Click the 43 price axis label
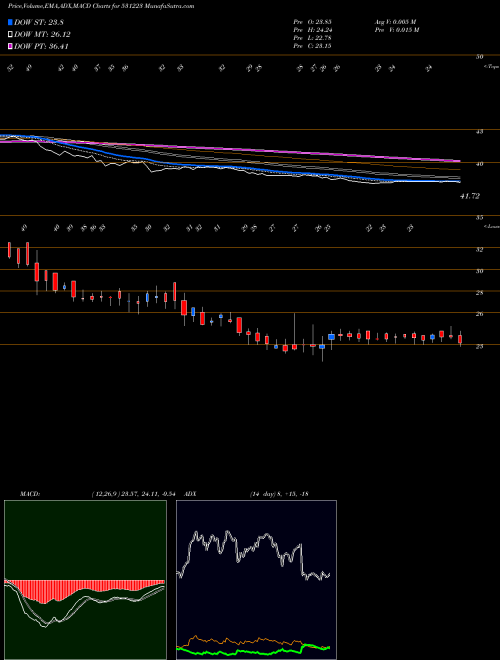Screen dimensions: 500x660 pos(479,132)
